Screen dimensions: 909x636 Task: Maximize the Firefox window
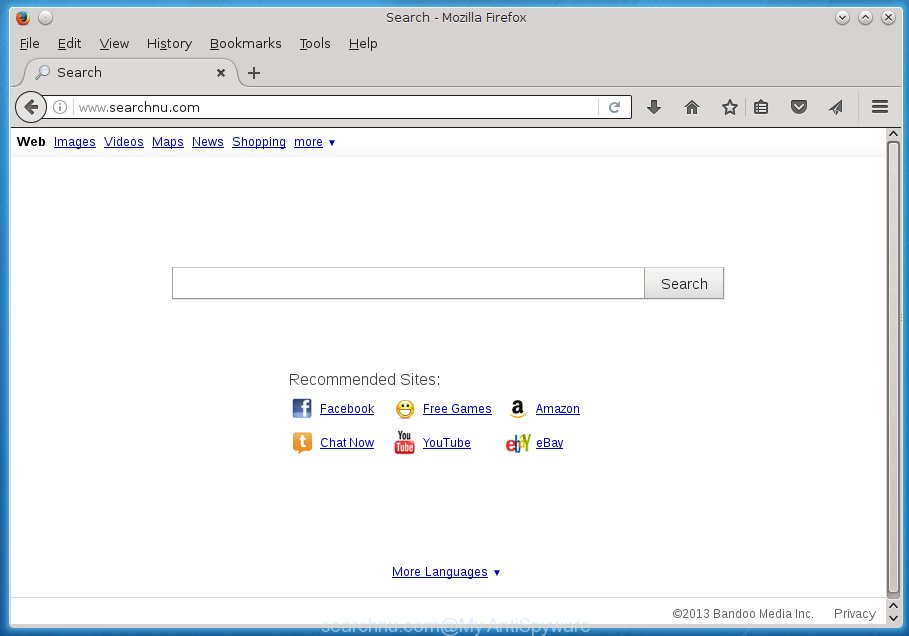(865, 18)
